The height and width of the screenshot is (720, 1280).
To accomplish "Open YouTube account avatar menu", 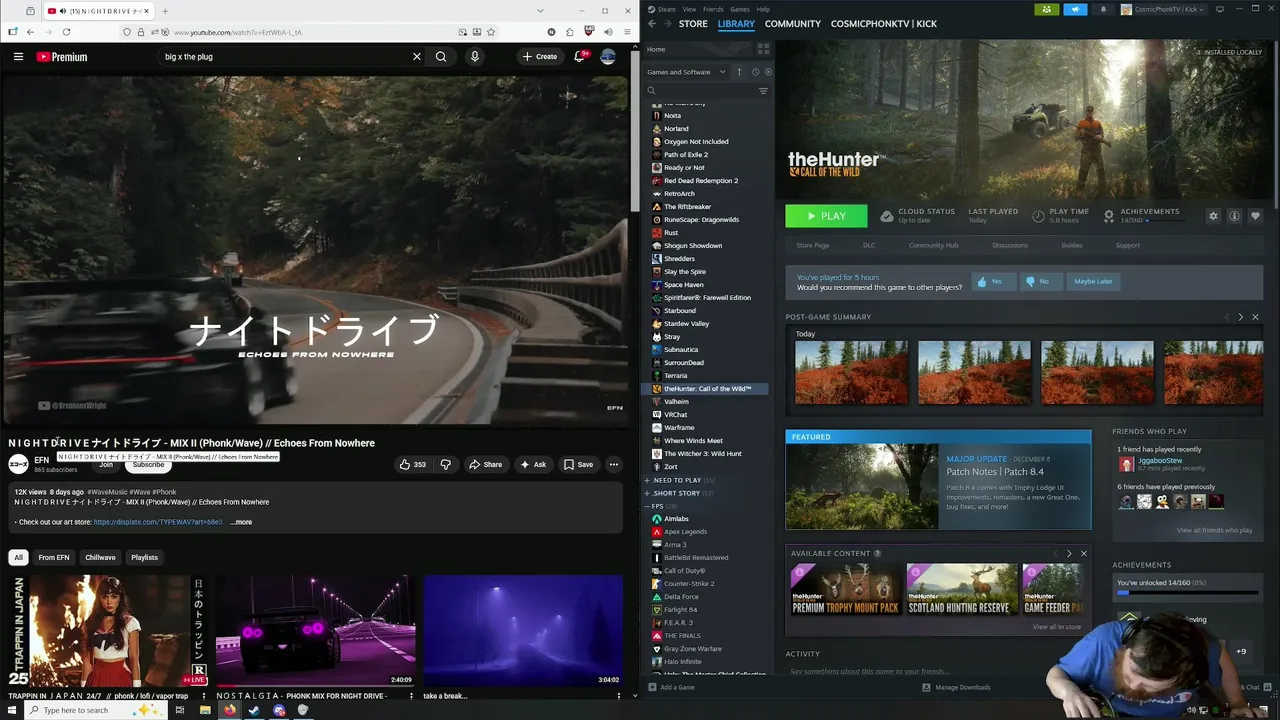I will (608, 57).
